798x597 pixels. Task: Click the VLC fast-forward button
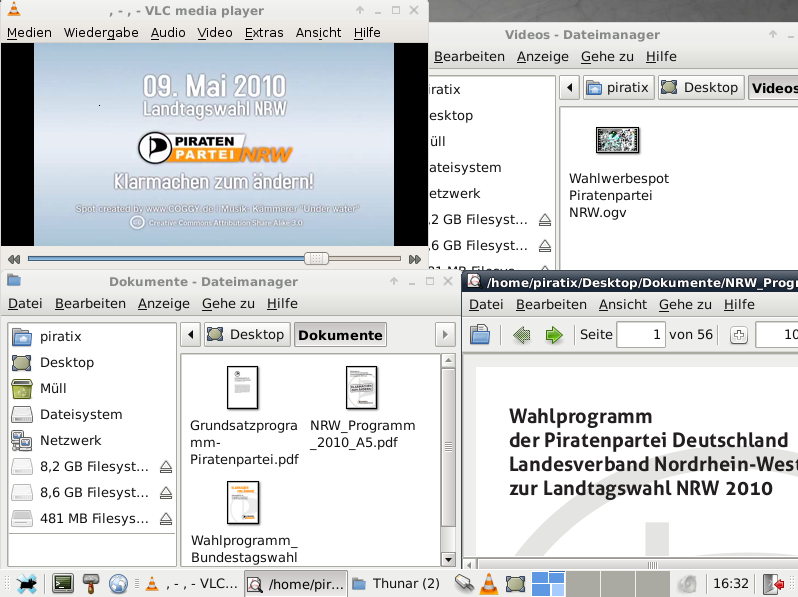pos(415,259)
